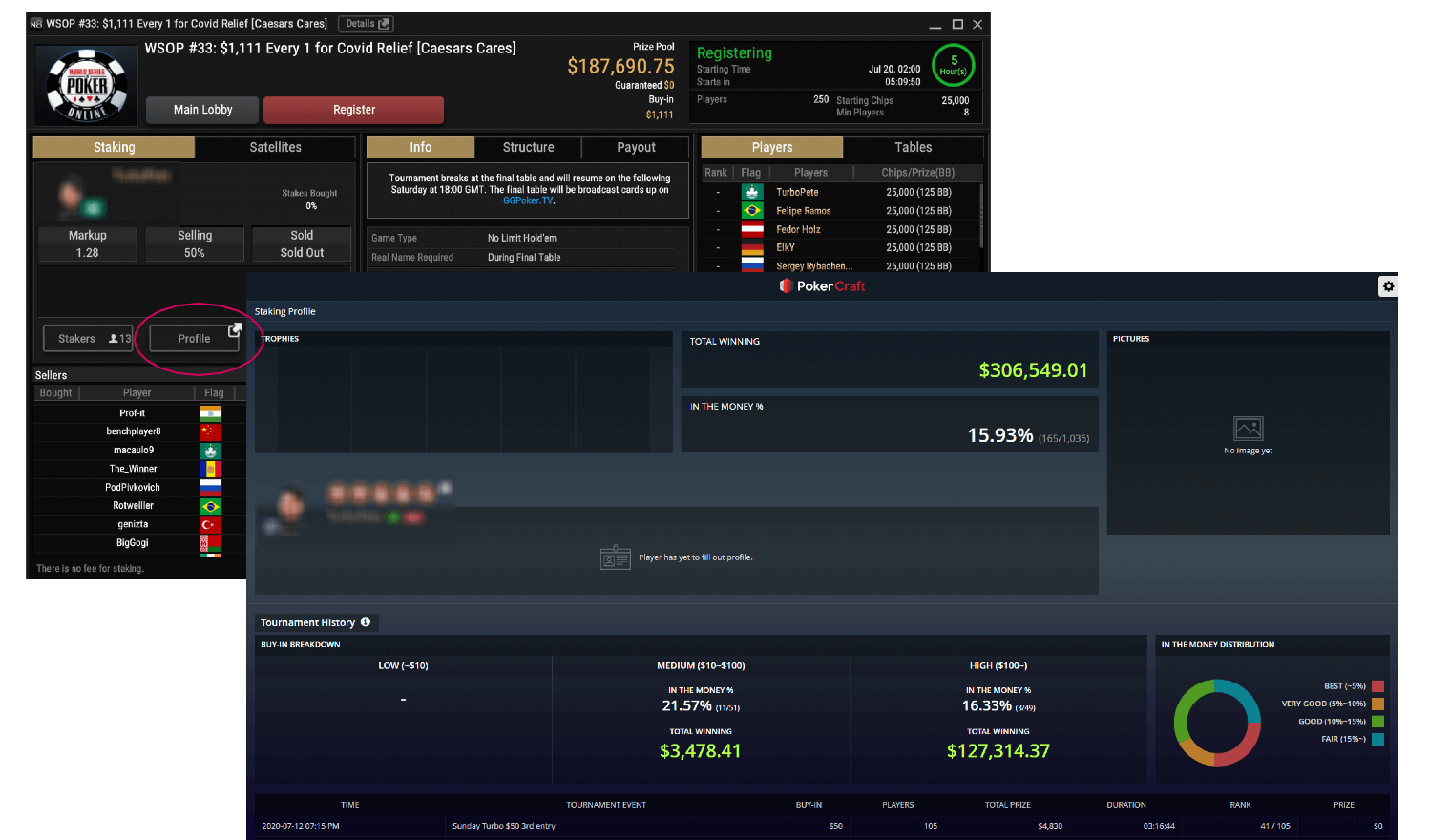This screenshot has height=840, width=1429.
Task: Click TurboPete's flag icon
Action: coord(752,192)
